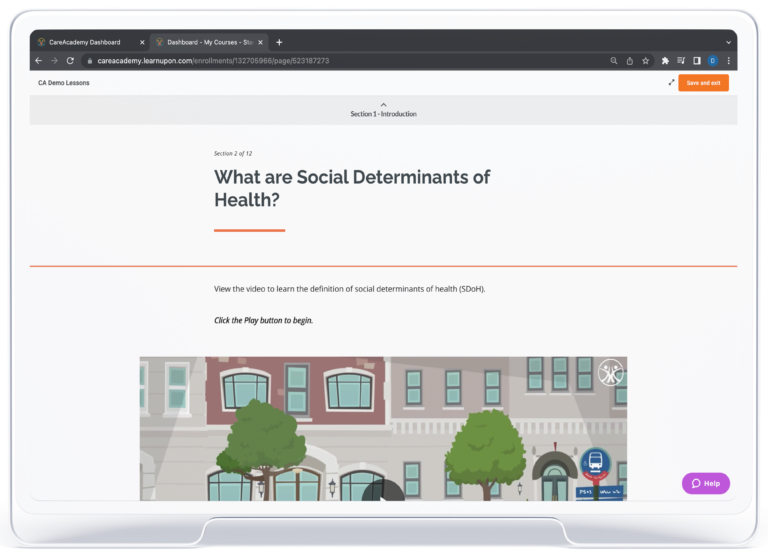Reload the page with the refresh icon
Image resolution: width=768 pixels, height=555 pixels.
click(70, 61)
